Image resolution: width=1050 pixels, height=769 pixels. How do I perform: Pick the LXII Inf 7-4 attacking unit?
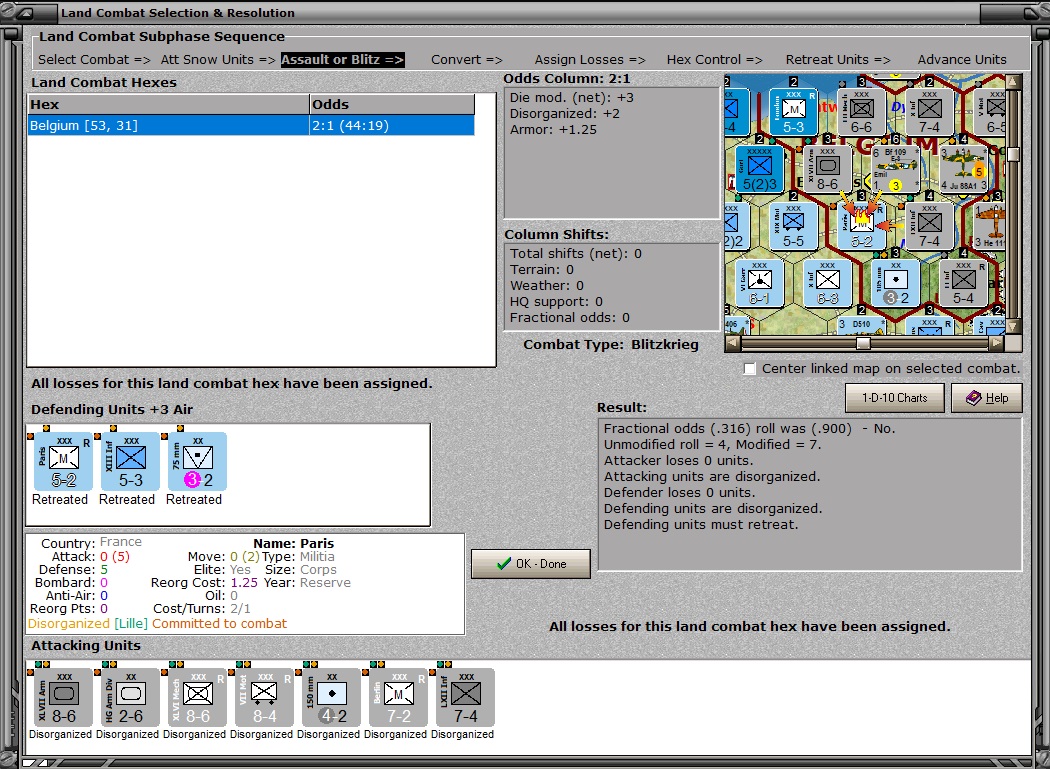465,697
